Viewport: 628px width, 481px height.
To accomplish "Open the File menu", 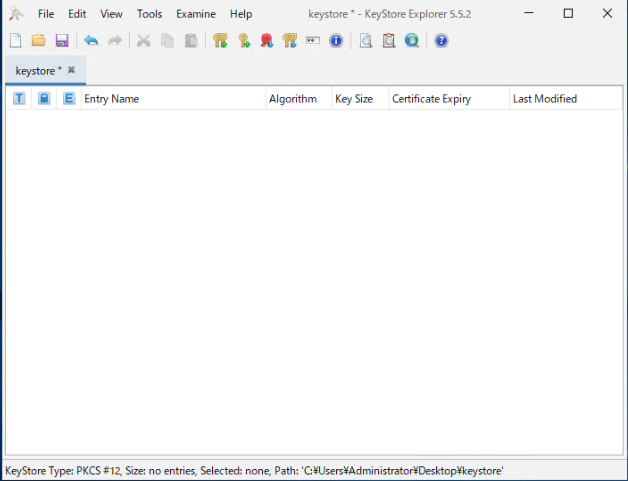I will (x=46, y=14).
